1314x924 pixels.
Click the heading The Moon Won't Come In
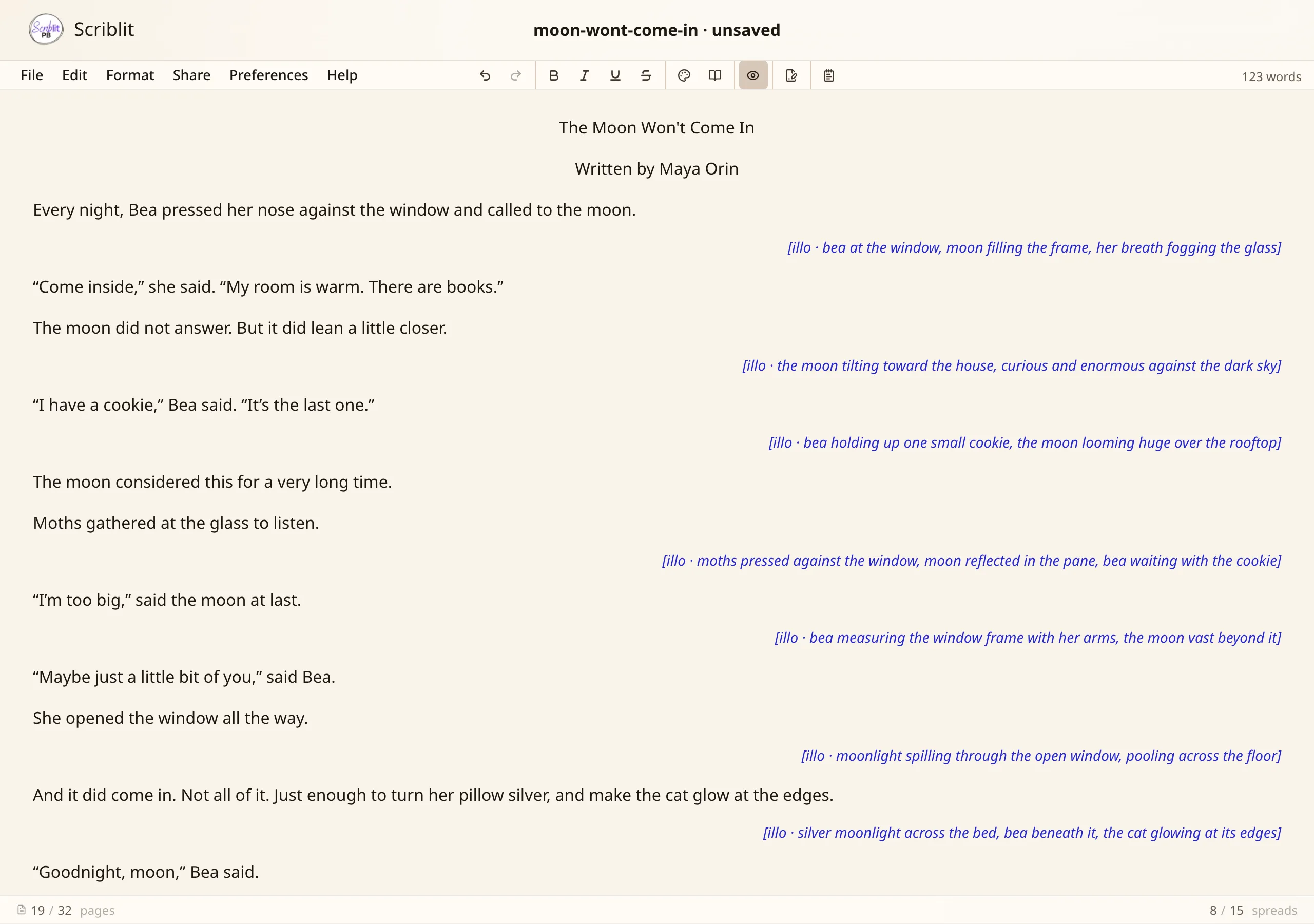point(656,128)
